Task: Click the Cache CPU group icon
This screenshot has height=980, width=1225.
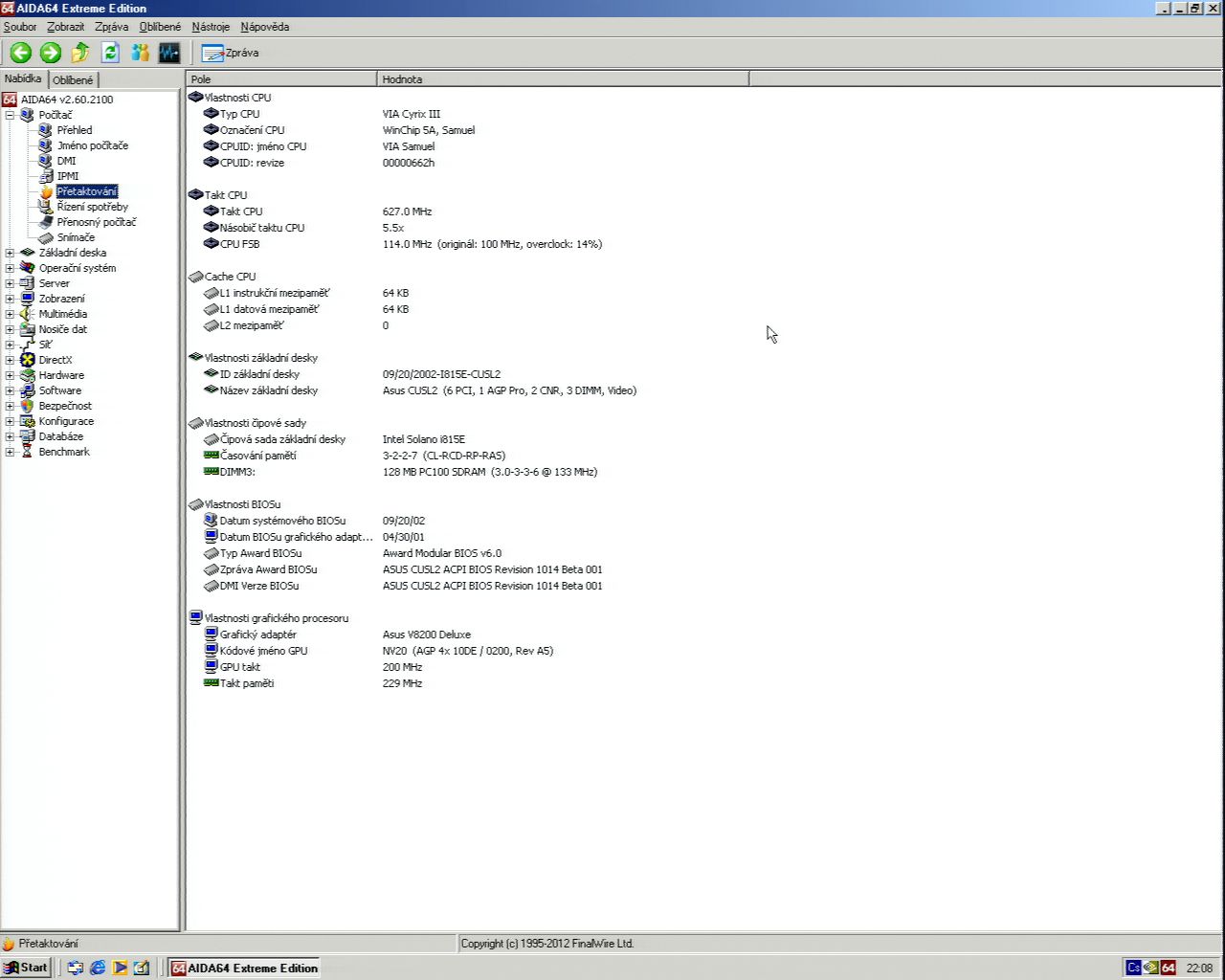Action: 195,277
